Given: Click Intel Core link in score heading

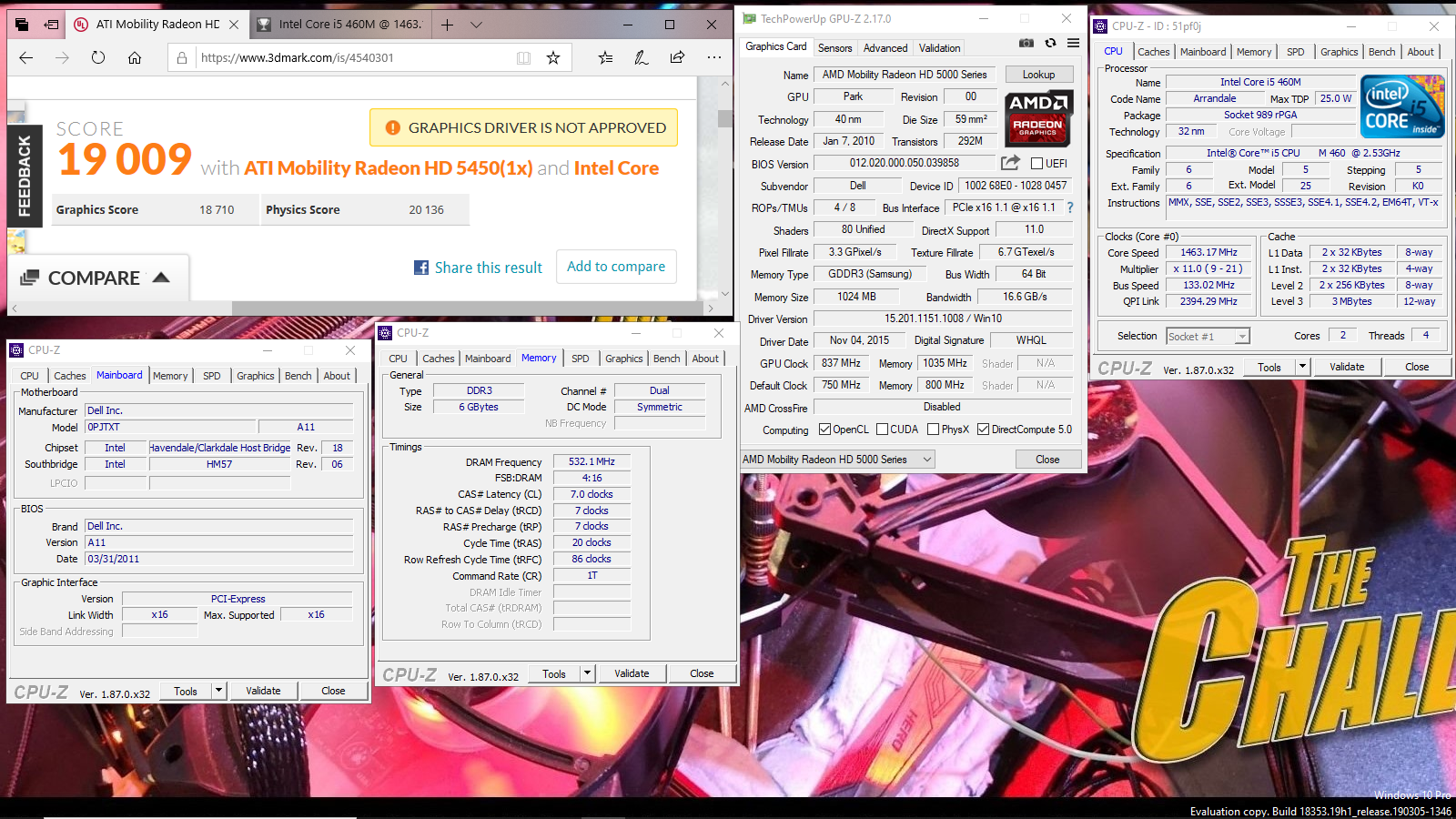Looking at the screenshot, I should click(x=616, y=168).
